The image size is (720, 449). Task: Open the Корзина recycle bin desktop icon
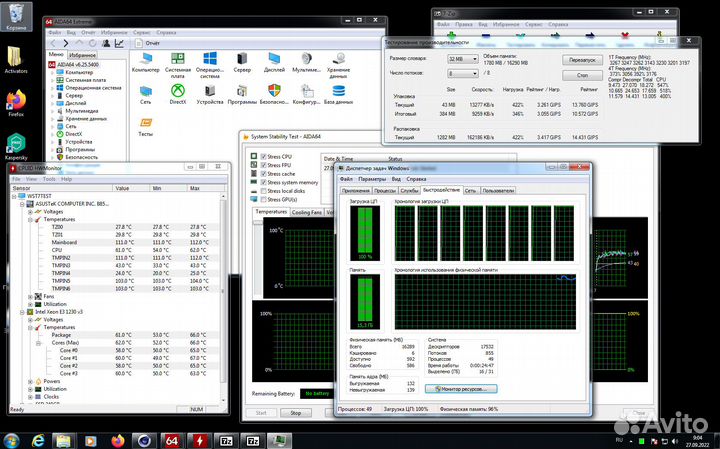pyautogui.click(x=16, y=17)
